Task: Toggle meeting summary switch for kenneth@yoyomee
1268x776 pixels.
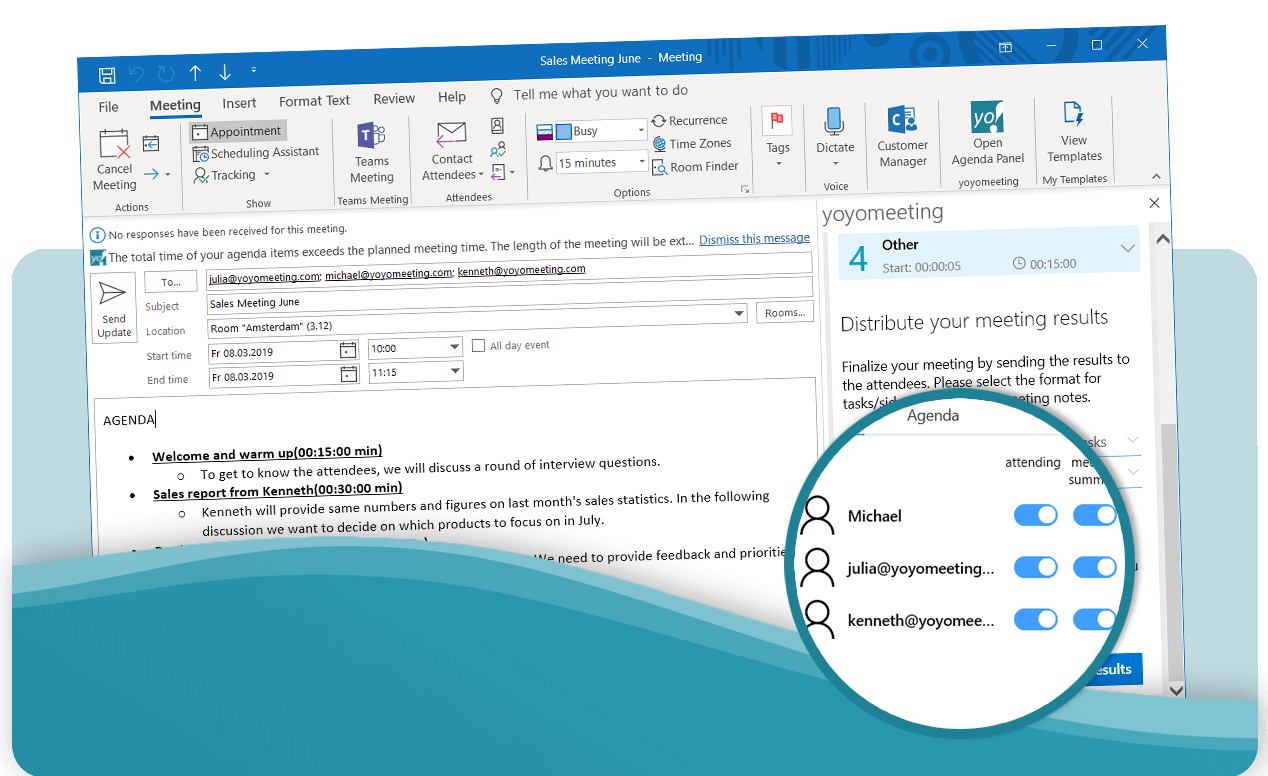Action: (x=1095, y=619)
